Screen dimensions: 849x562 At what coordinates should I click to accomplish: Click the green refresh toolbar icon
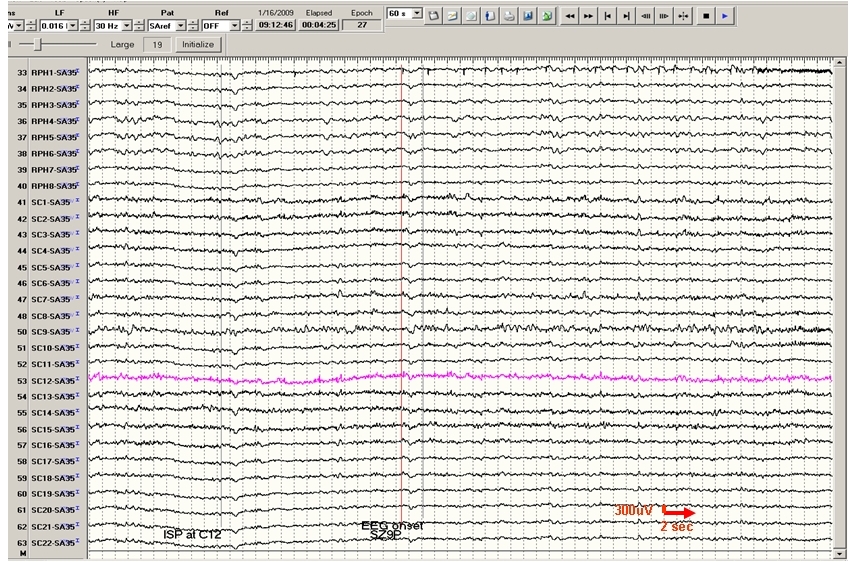546,18
